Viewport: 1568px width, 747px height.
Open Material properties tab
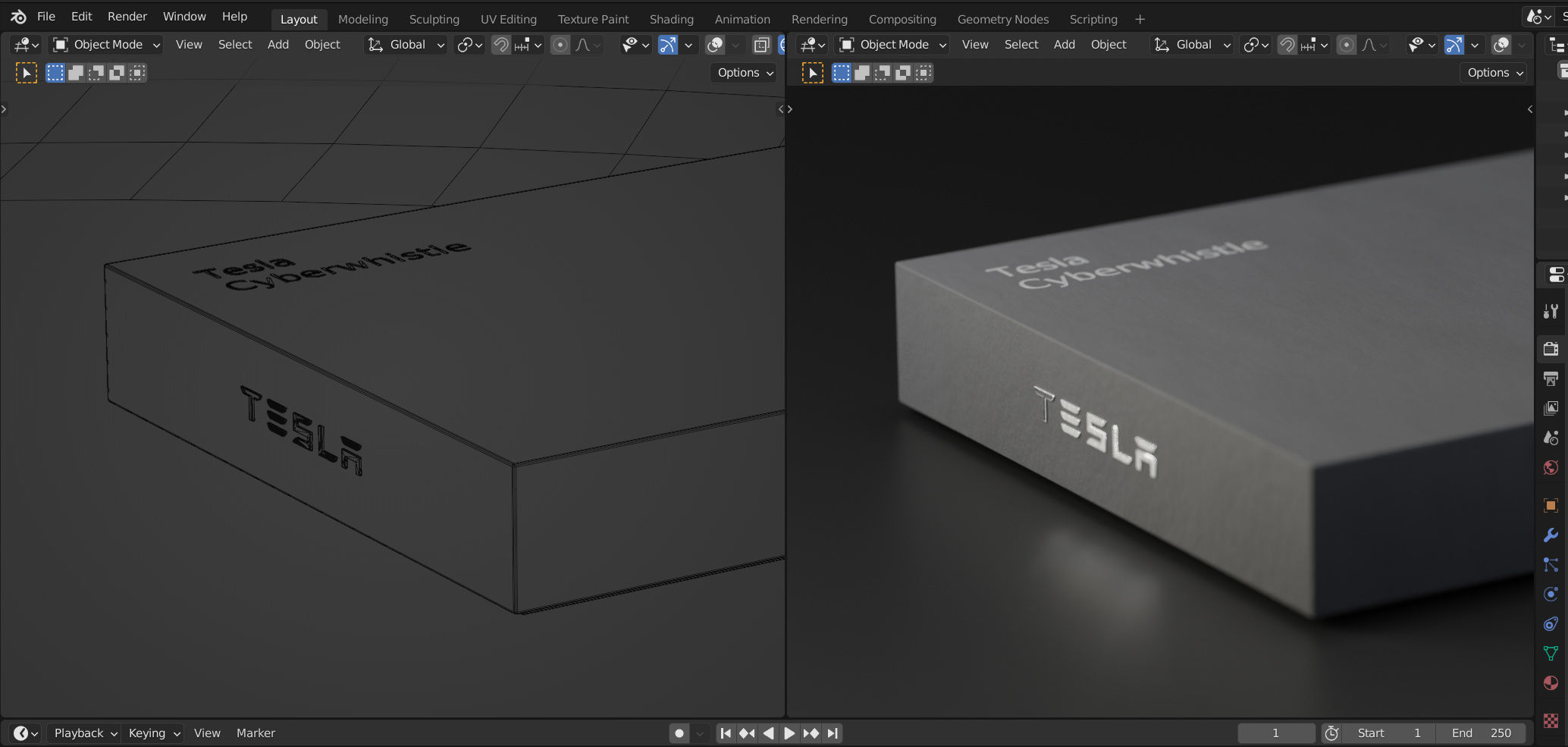1551,683
